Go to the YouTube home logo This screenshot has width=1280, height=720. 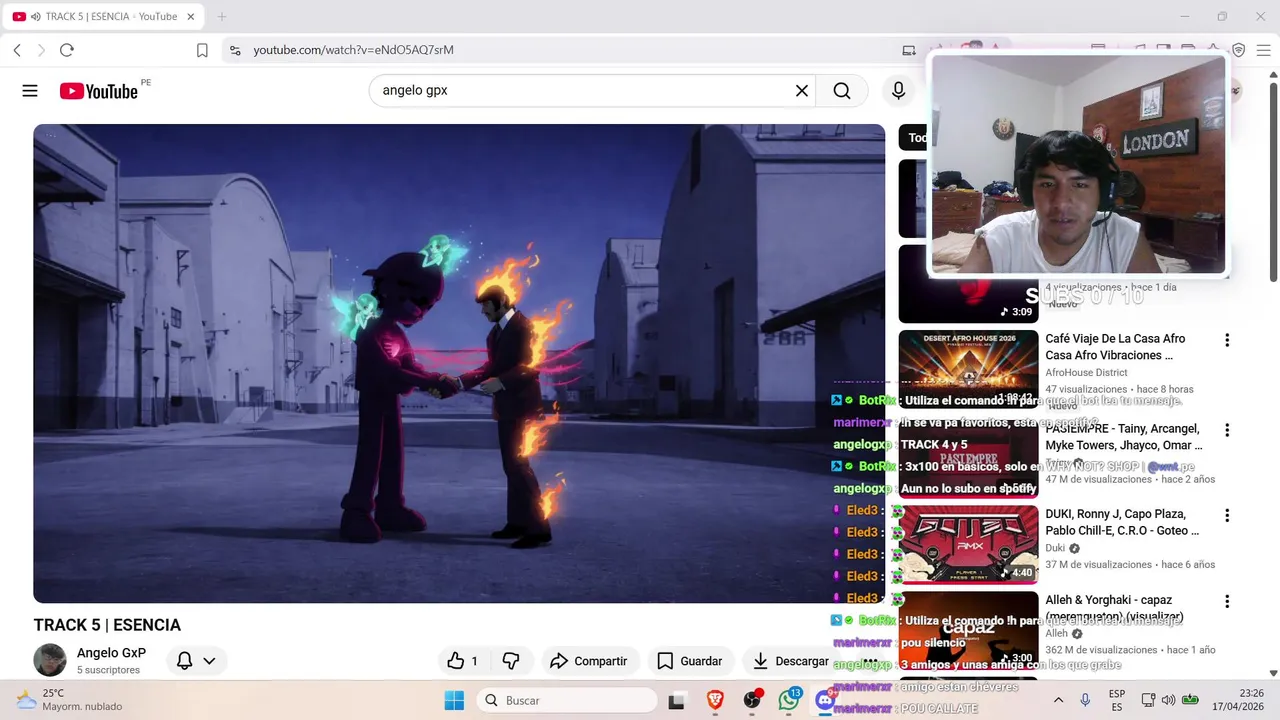click(x=98, y=91)
